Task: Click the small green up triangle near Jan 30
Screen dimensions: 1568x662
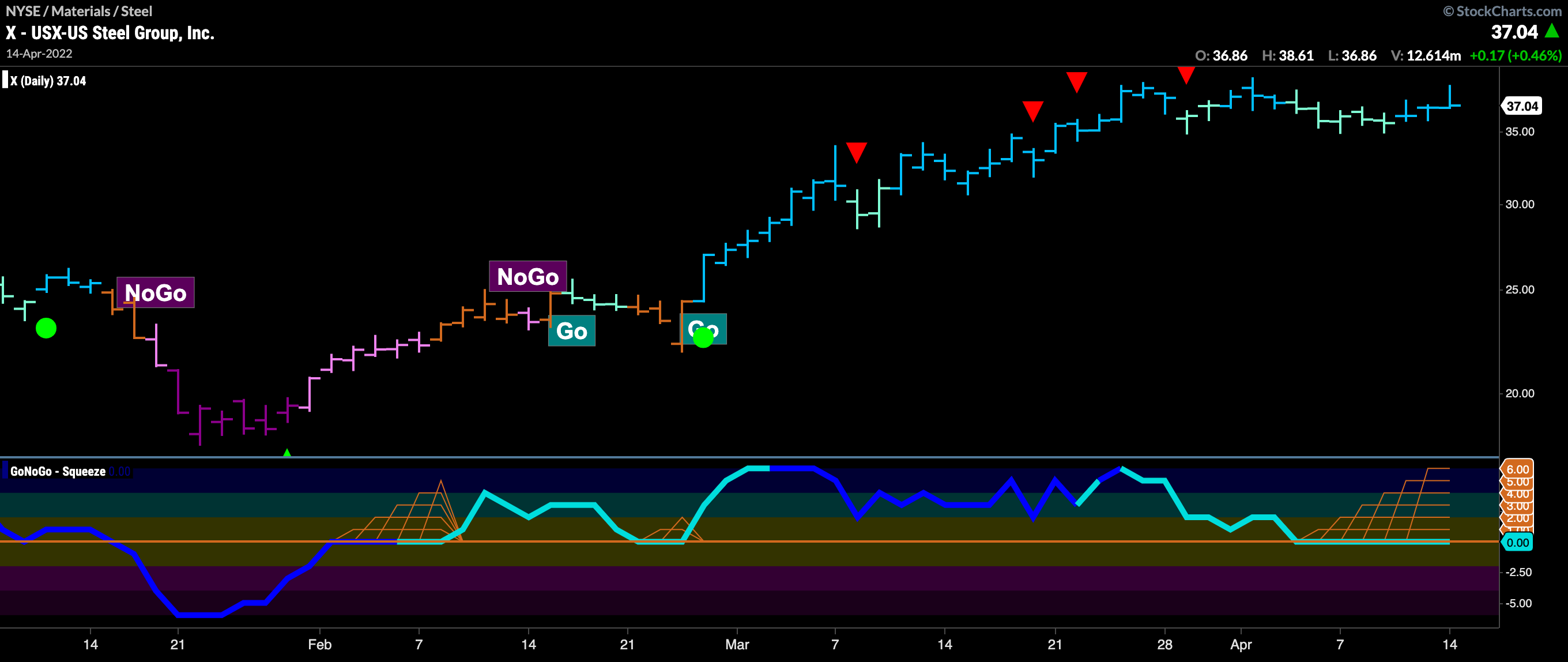Action: [x=287, y=453]
